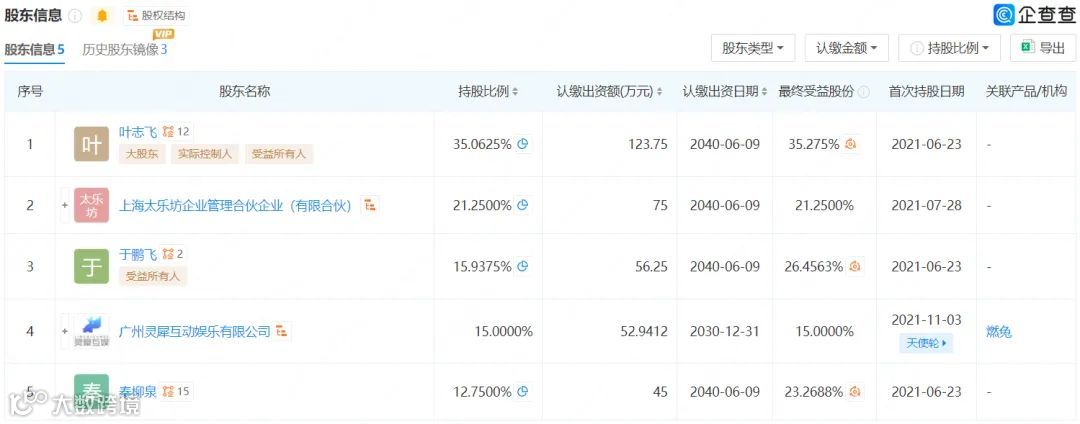Open the 股东类型 dropdown filter
This screenshot has height=424, width=1080.
pos(753,48)
